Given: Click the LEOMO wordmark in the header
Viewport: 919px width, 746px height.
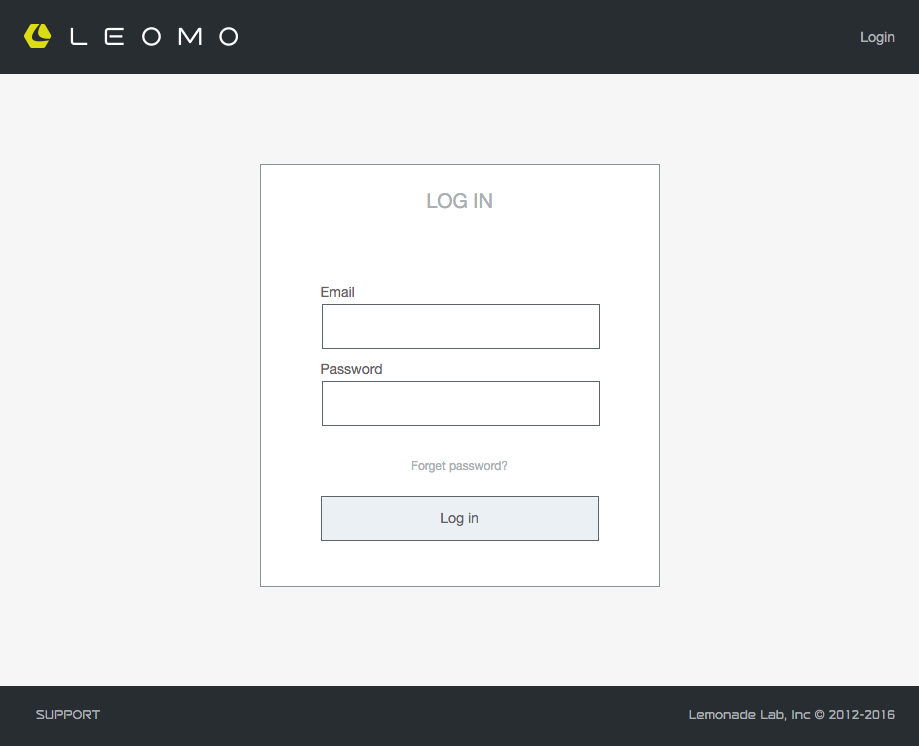Looking at the screenshot, I should 155,36.
